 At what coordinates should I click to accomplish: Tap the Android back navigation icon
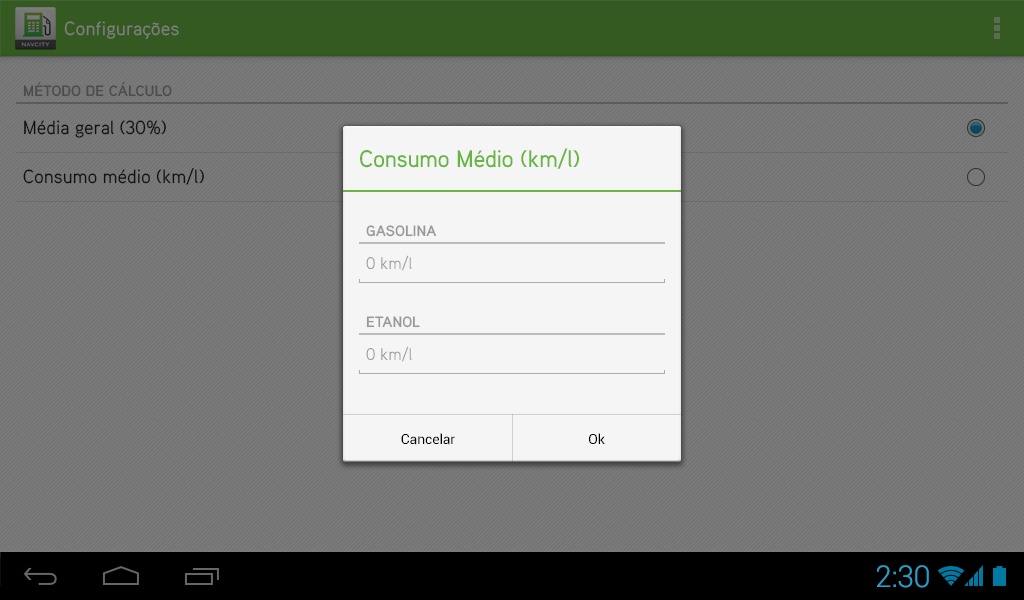tap(40, 576)
